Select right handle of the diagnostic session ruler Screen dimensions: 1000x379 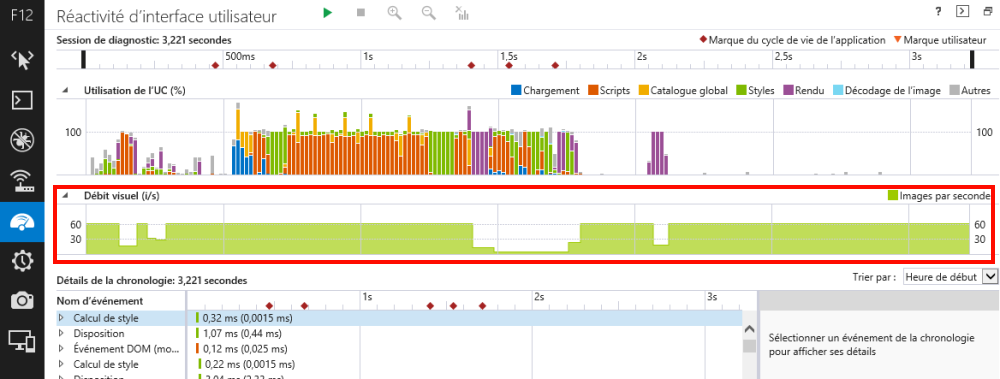(972, 59)
